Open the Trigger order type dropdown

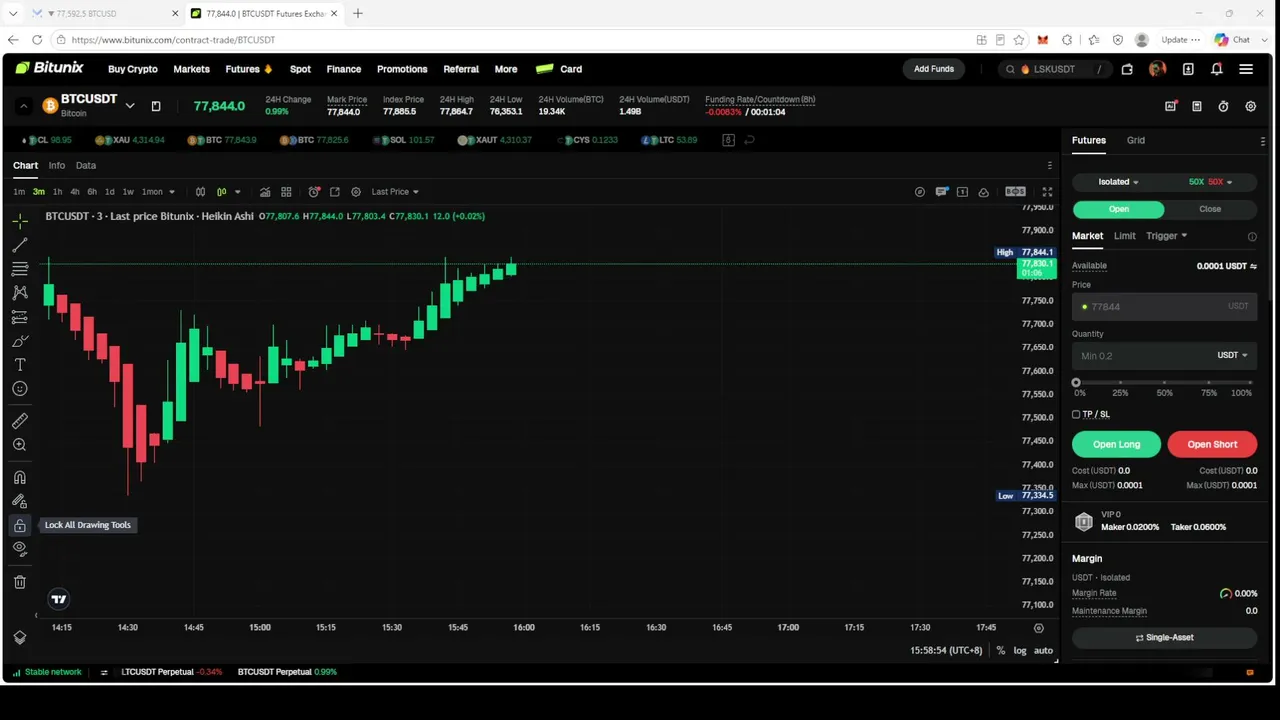click(1166, 236)
